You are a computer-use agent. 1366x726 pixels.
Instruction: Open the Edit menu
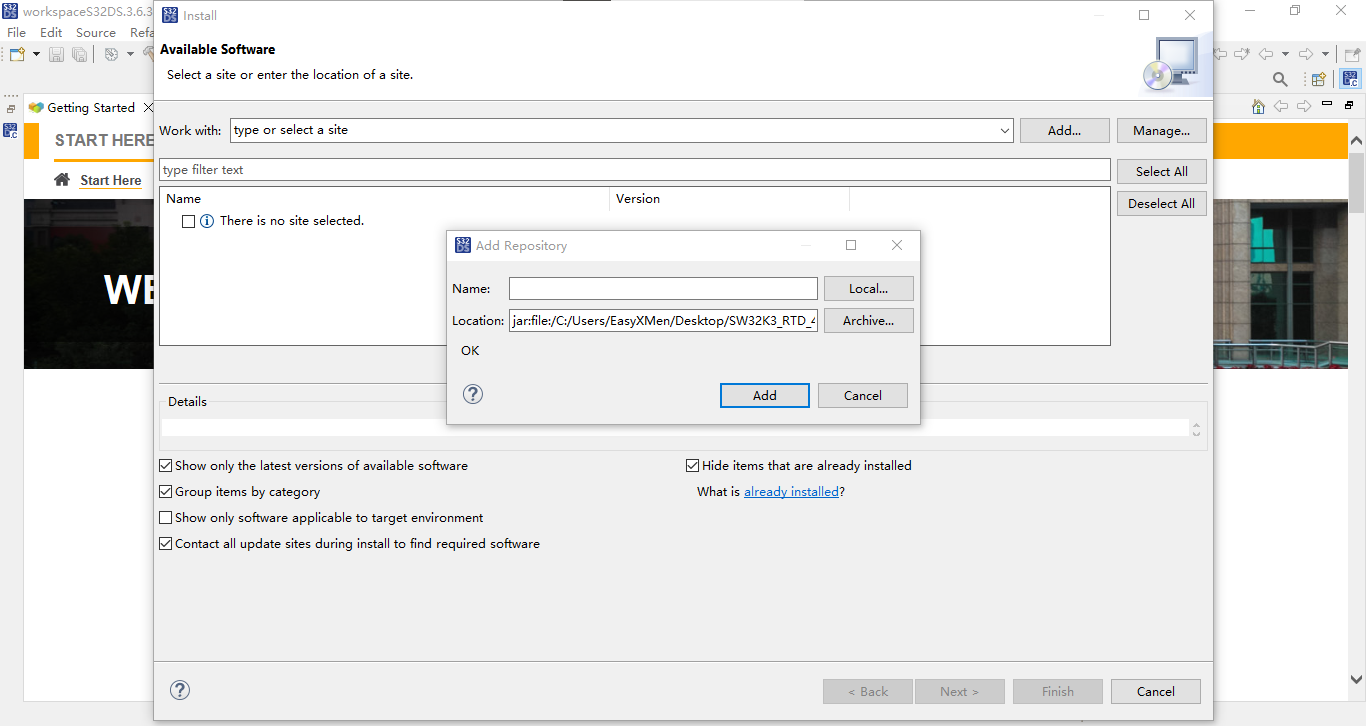pyautogui.click(x=51, y=33)
